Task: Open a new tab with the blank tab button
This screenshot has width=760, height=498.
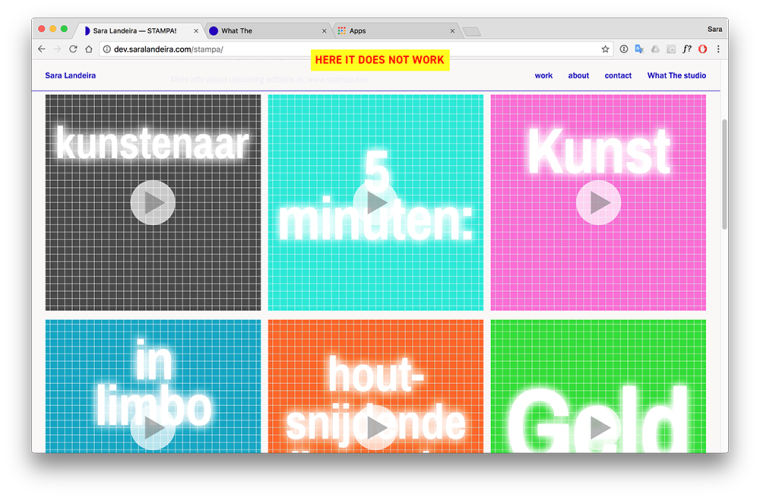Action: tap(471, 31)
